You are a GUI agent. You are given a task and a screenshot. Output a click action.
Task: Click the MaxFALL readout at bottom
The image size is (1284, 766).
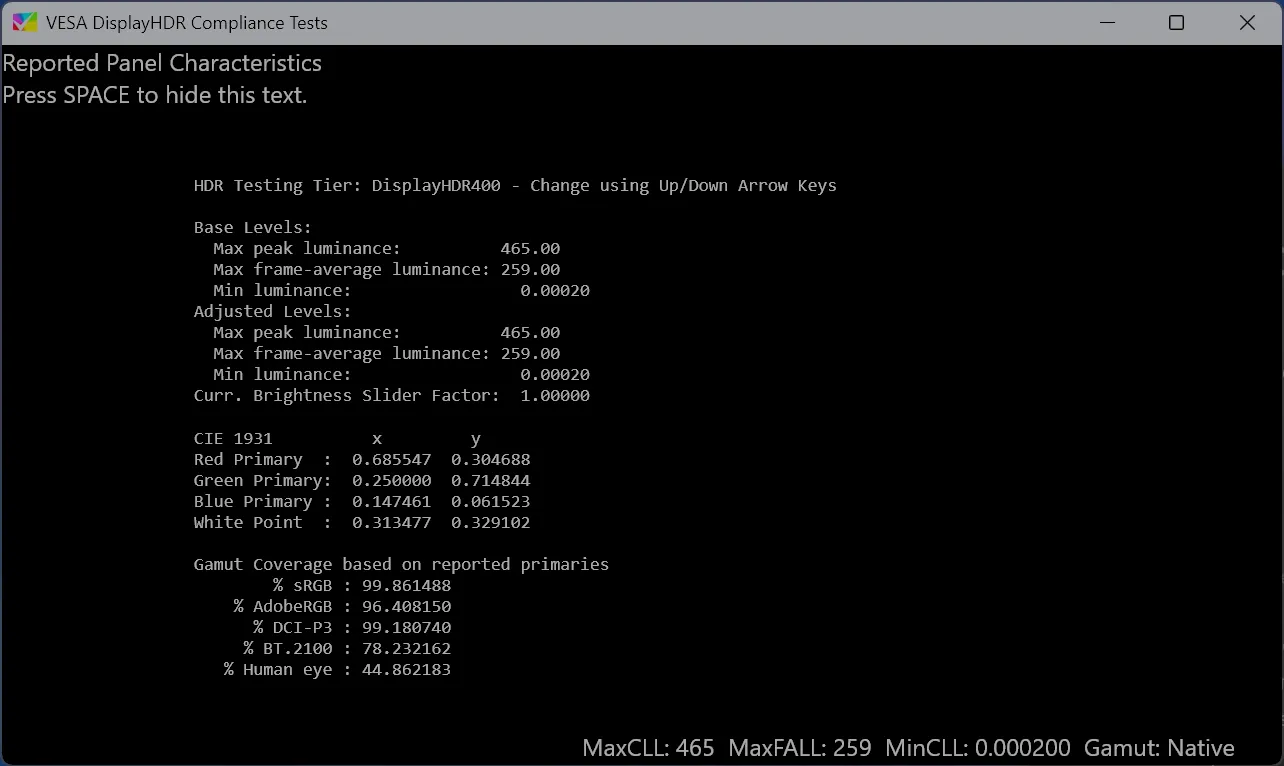click(800, 748)
